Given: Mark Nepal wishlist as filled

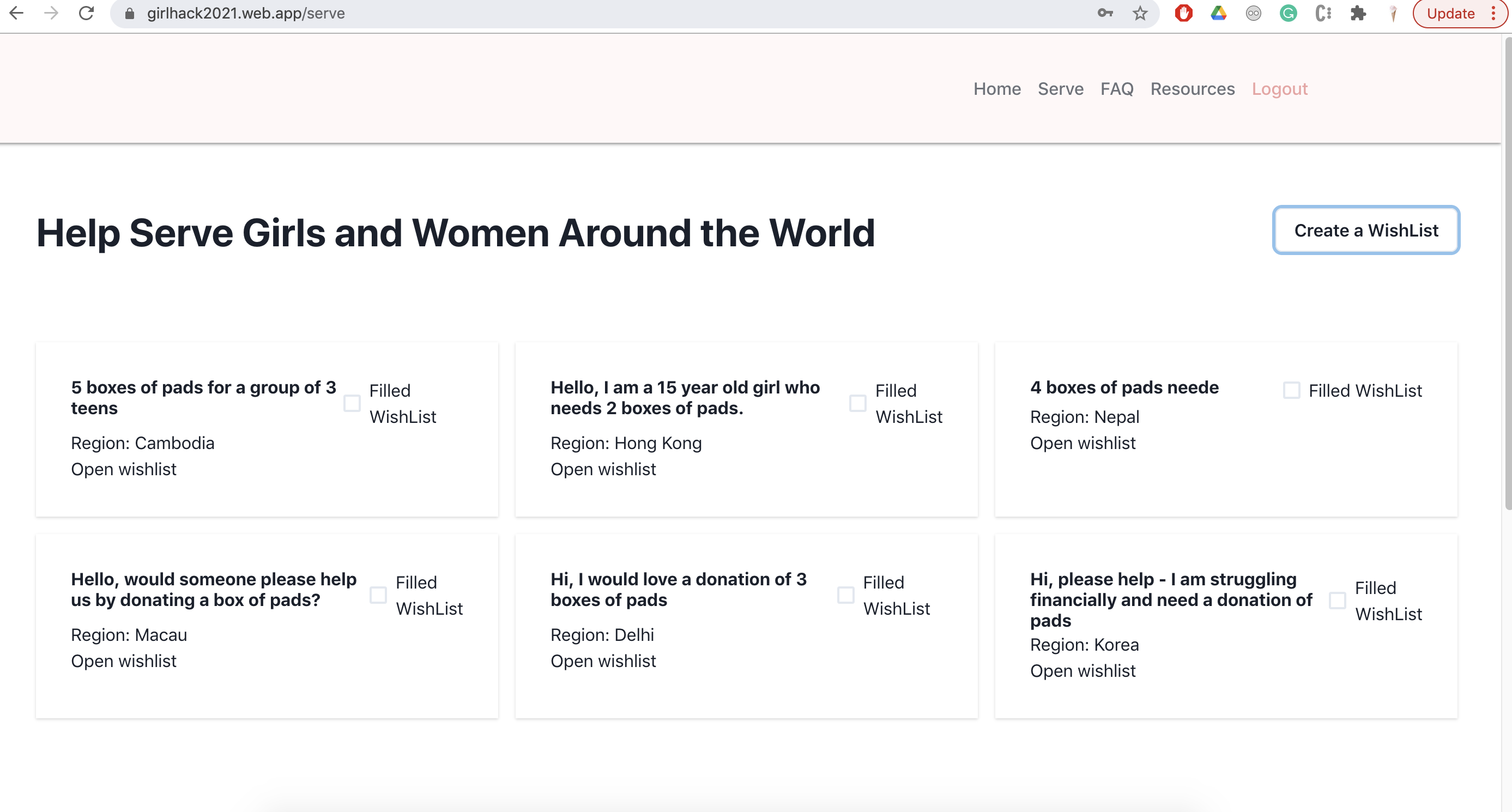Looking at the screenshot, I should (1291, 390).
